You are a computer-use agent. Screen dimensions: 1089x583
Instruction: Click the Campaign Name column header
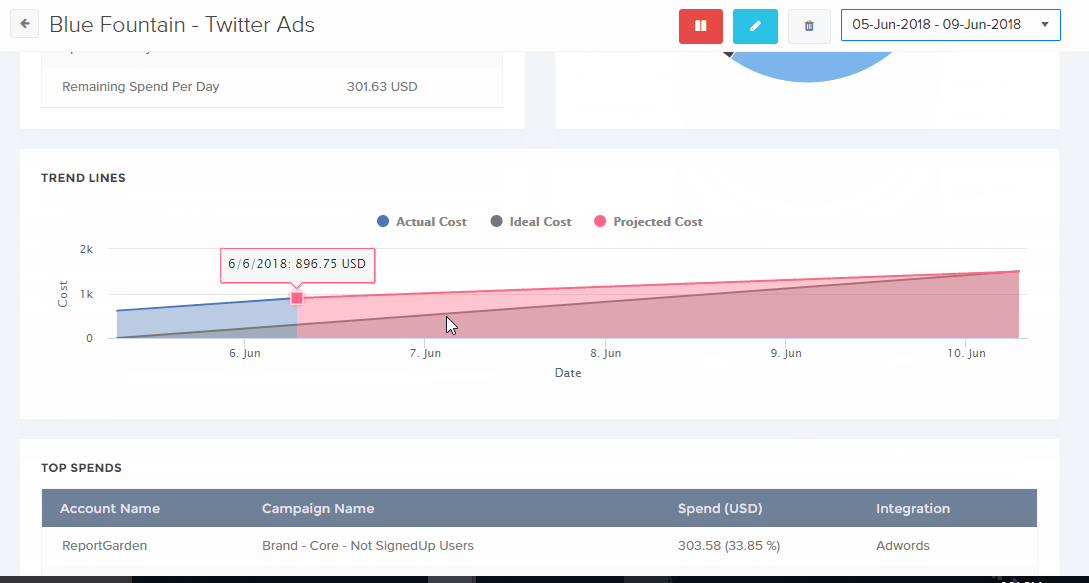point(318,509)
